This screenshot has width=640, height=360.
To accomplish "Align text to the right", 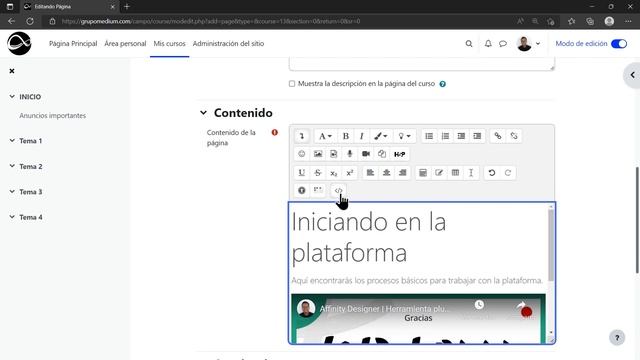I will [x=402, y=173].
